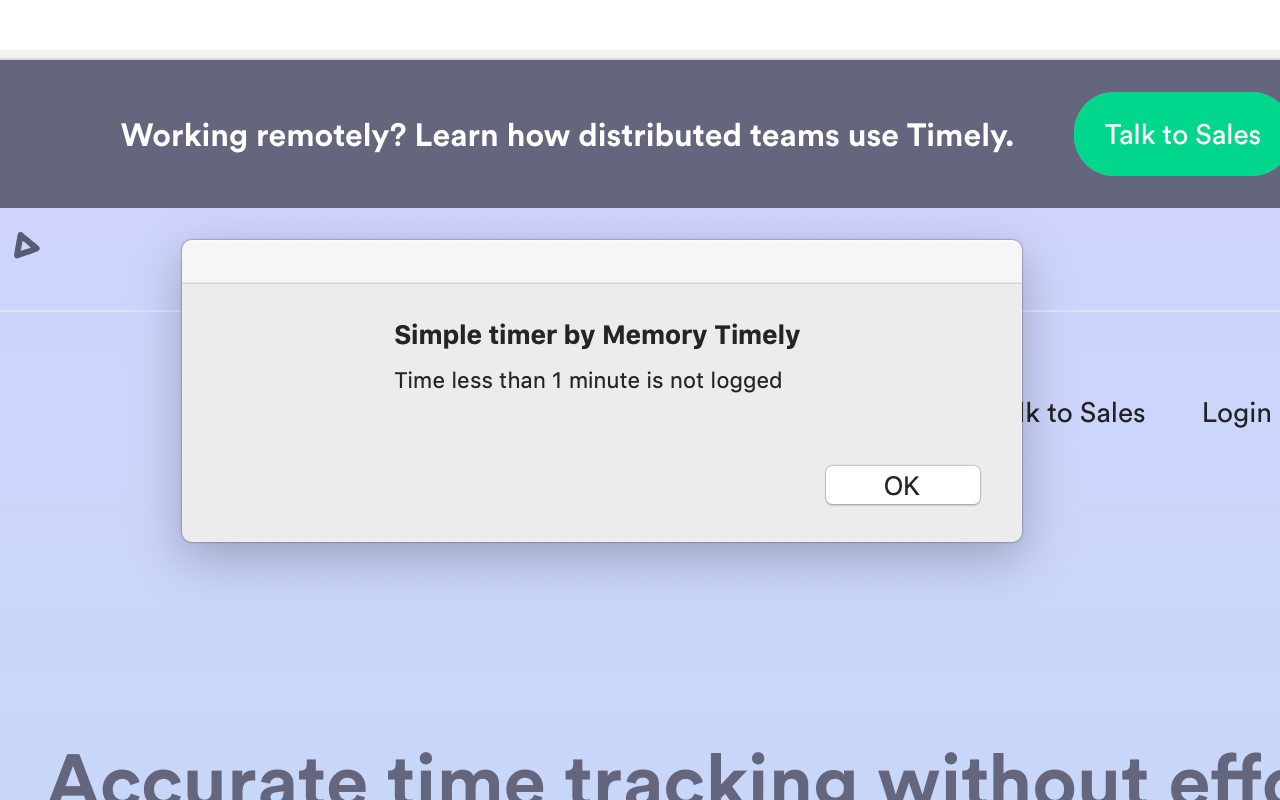Open the Login page
1280x800 pixels.
click(1236, 413)
